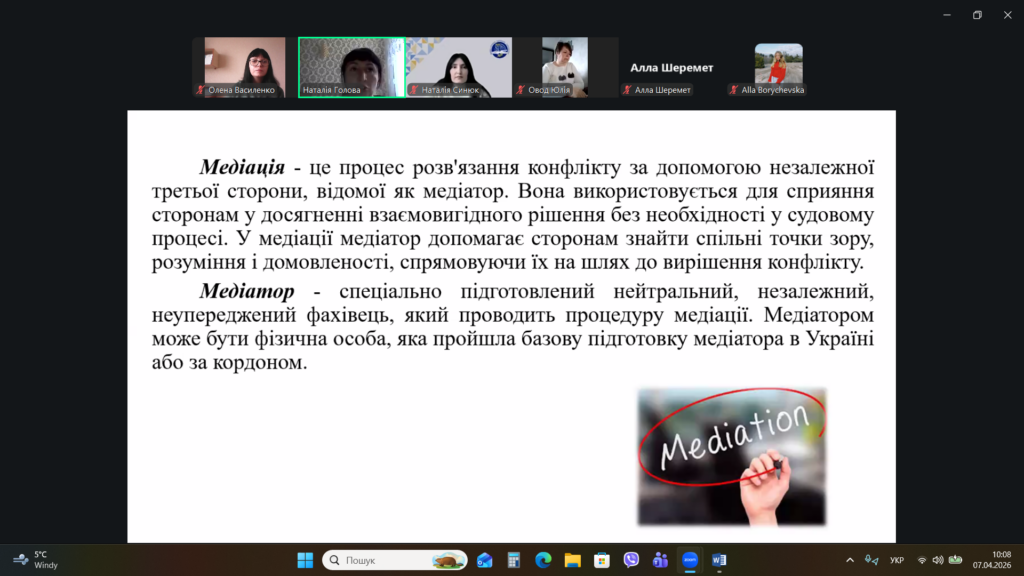Open the clock and date panel
Image resolution: width=1024 pixels, height=576 pixels.
click(1000, 560)
